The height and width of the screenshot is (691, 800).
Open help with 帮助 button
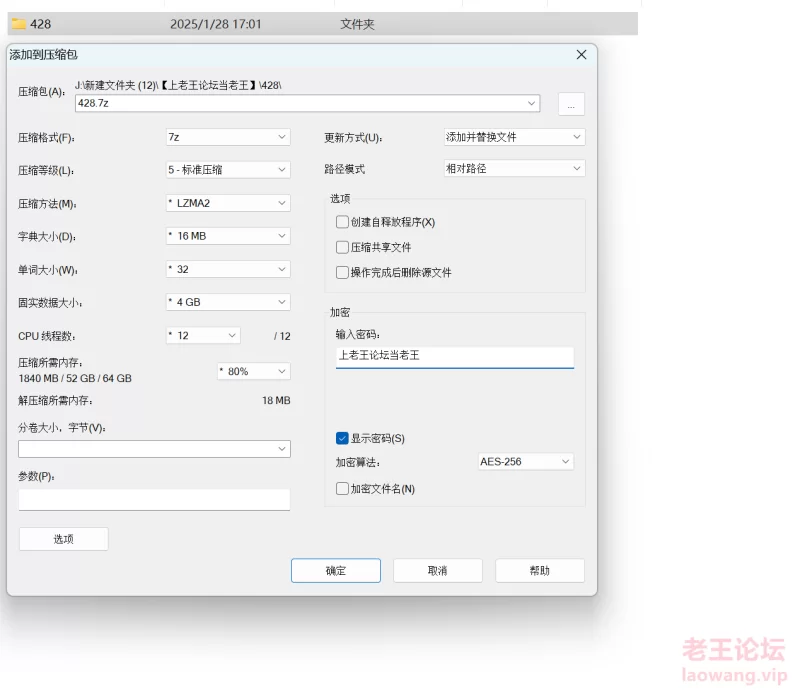click(x=540, y=571)
